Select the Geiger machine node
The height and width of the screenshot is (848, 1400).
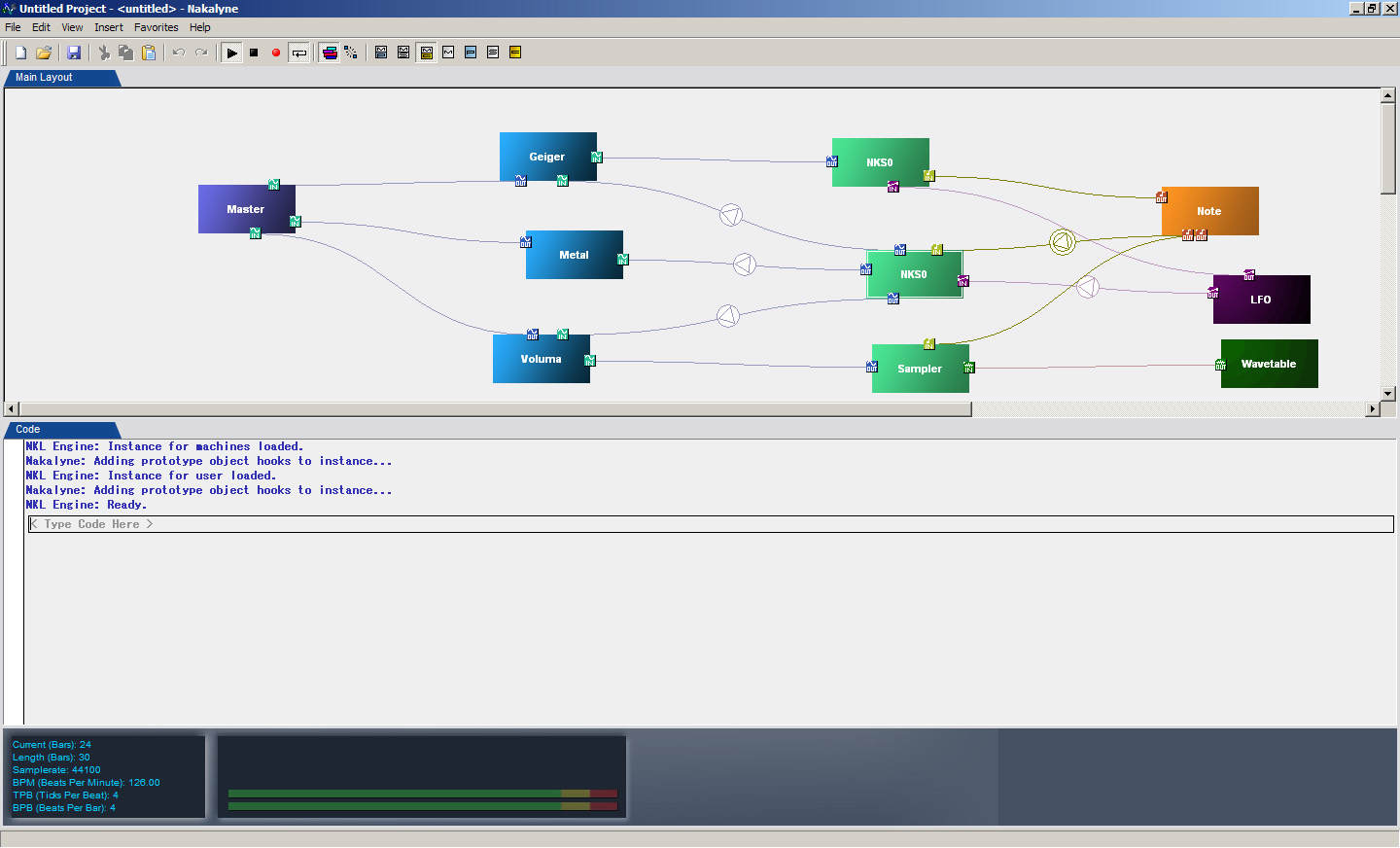[547, 157]
